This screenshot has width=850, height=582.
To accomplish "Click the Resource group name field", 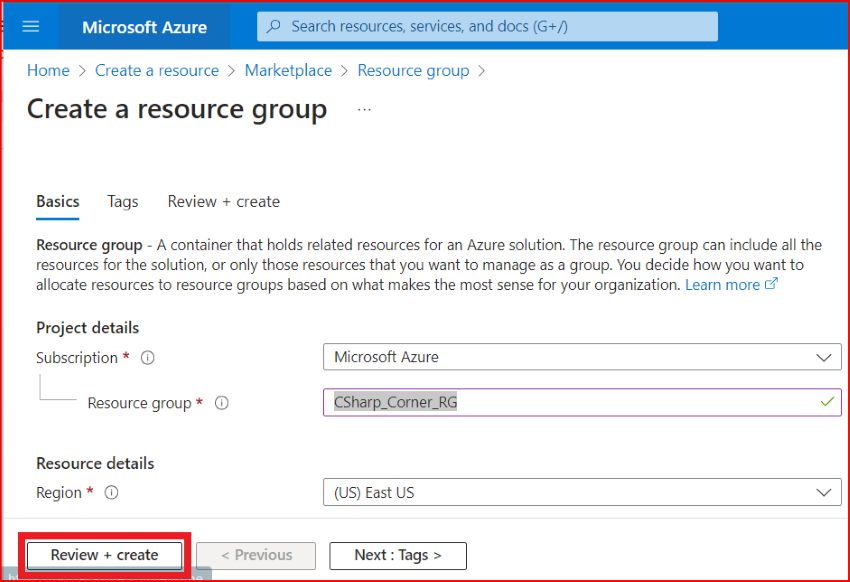I will coord(570,402).
